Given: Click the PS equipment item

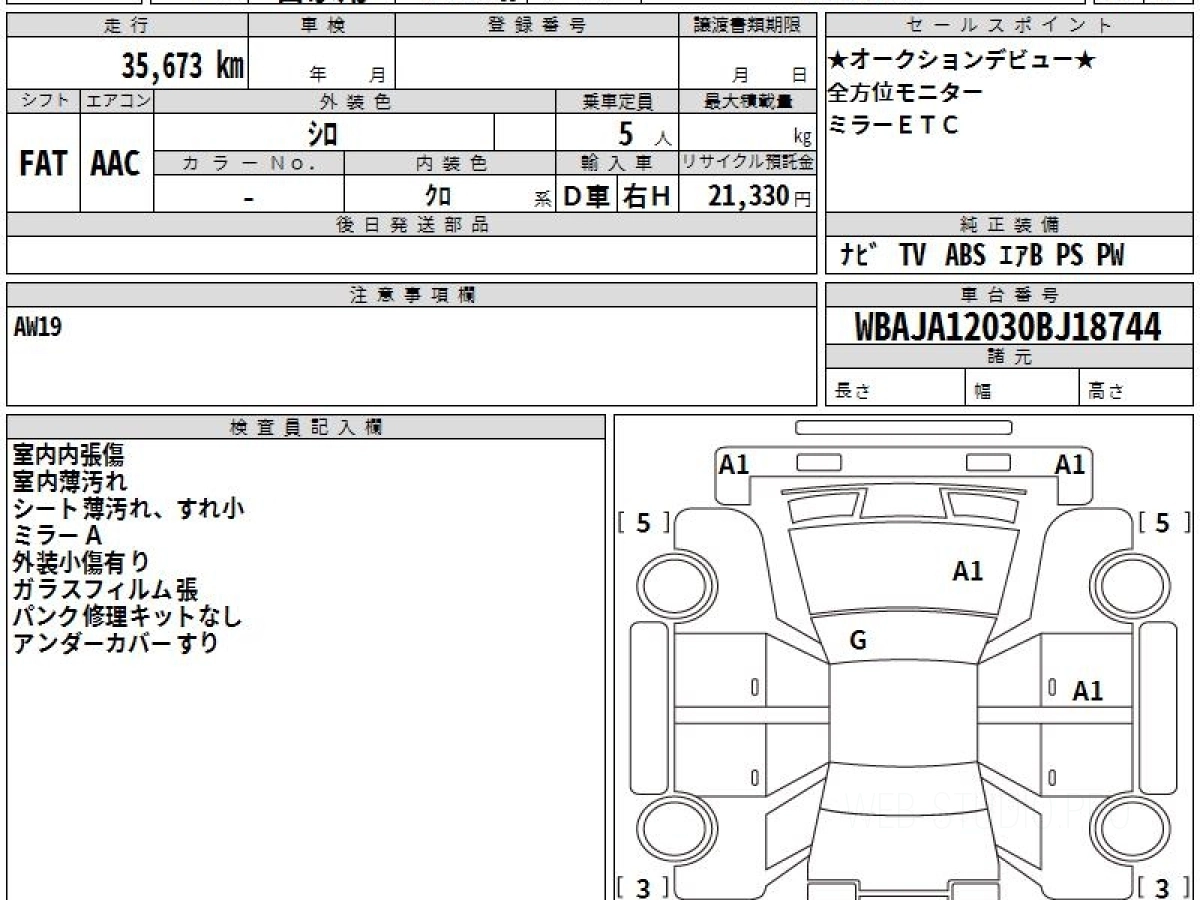Looking at the screenshot, I should click(x=1070, y=255).
